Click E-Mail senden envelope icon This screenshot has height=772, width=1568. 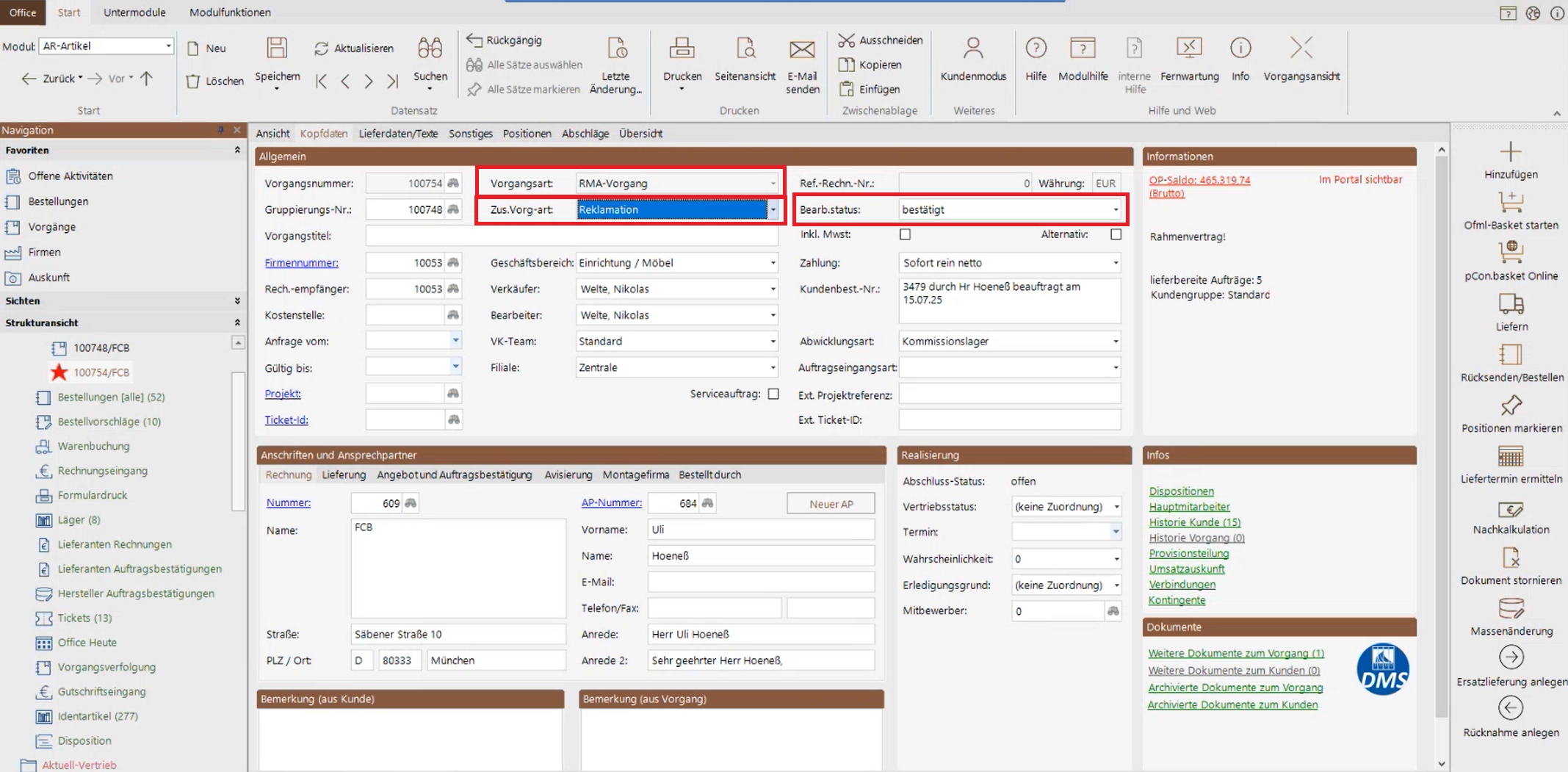[x=802, y=48]
